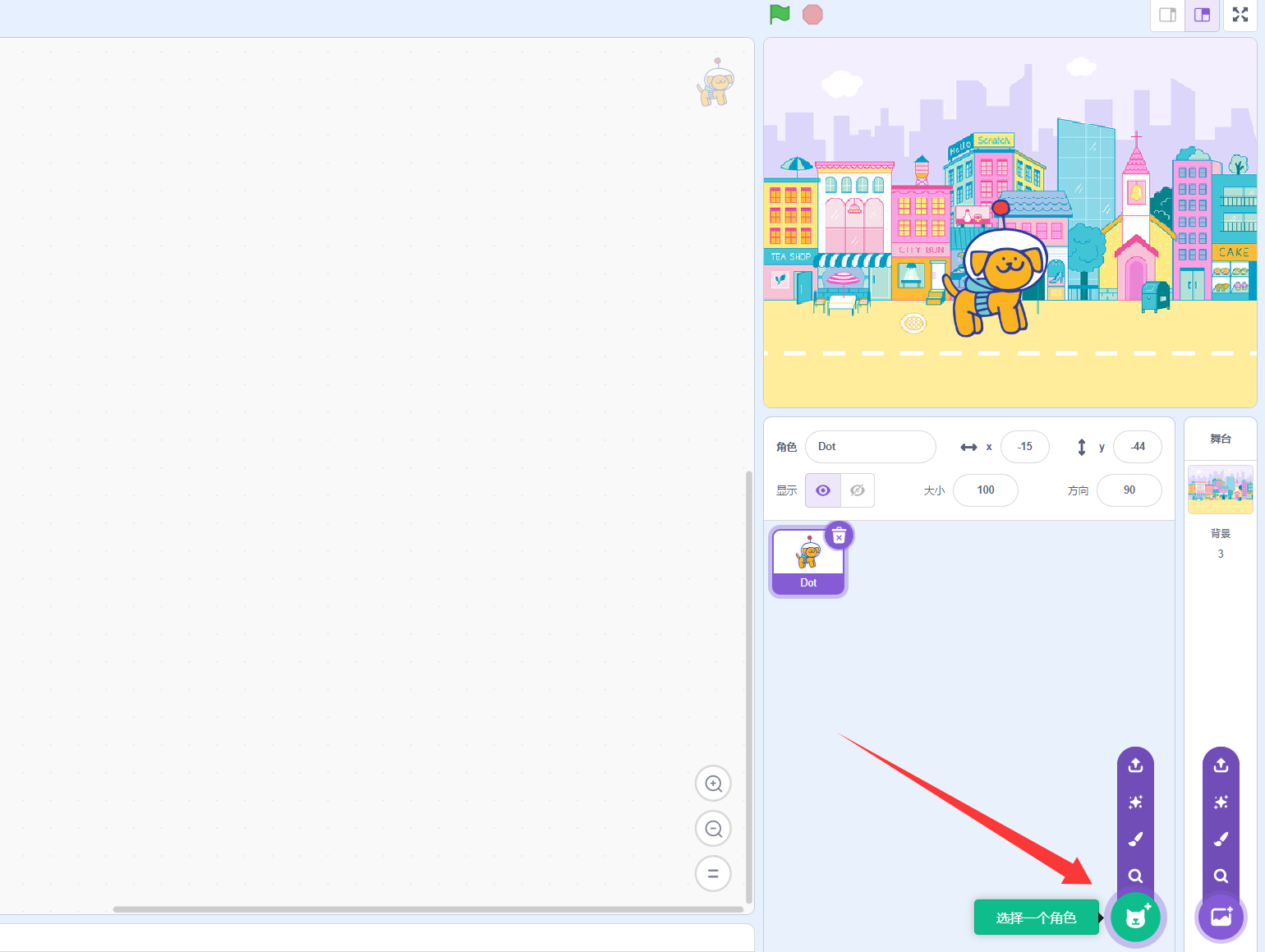This screenshot has height=952, width=1265.
Task: Click the stop sign to halt scripts
Action: (812, 14)
